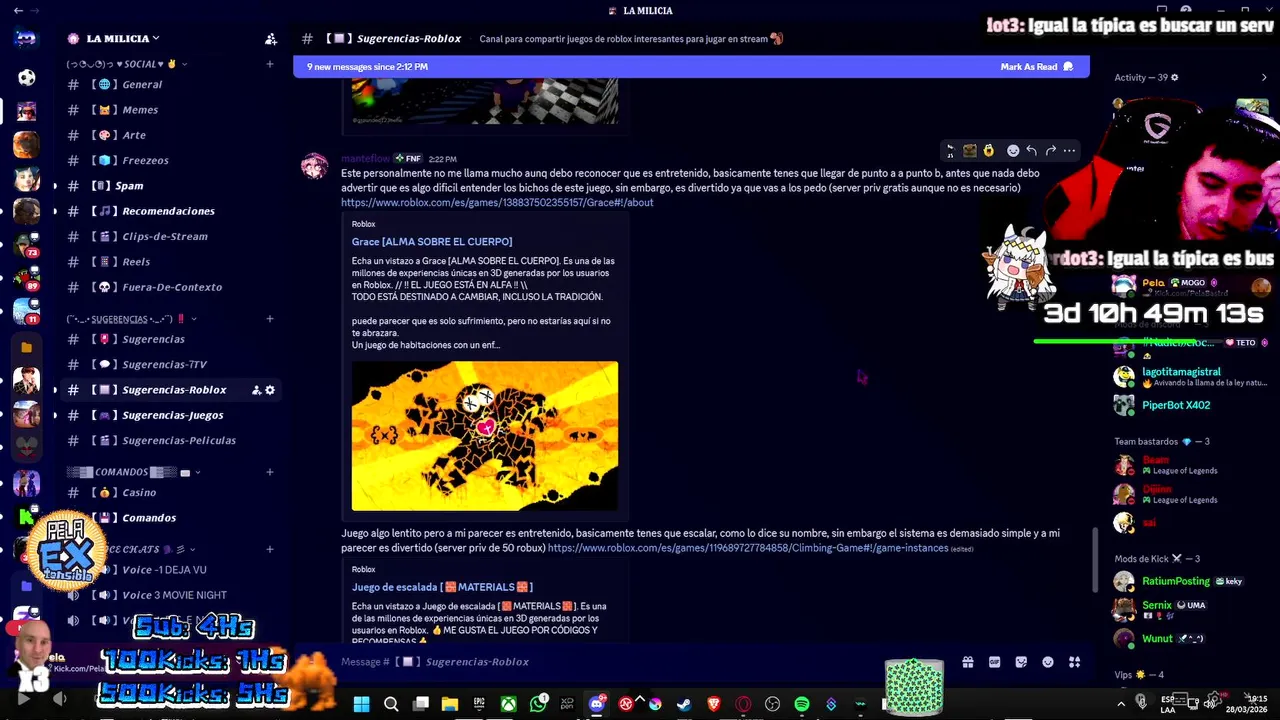The width and height of the screenshot is (1280, 720).
Task: Add channel to SOCIAL category plus icon
Action: (x=269, y=64)
